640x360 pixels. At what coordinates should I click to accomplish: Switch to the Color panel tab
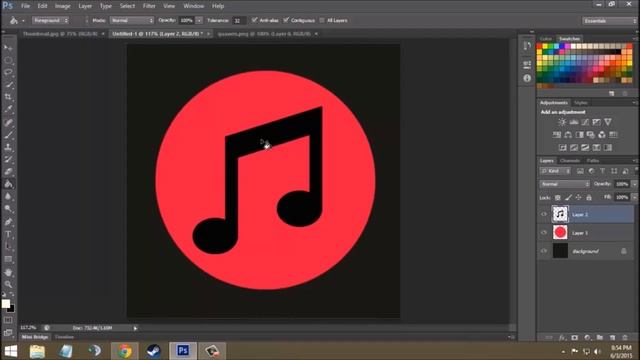[546, 39]
